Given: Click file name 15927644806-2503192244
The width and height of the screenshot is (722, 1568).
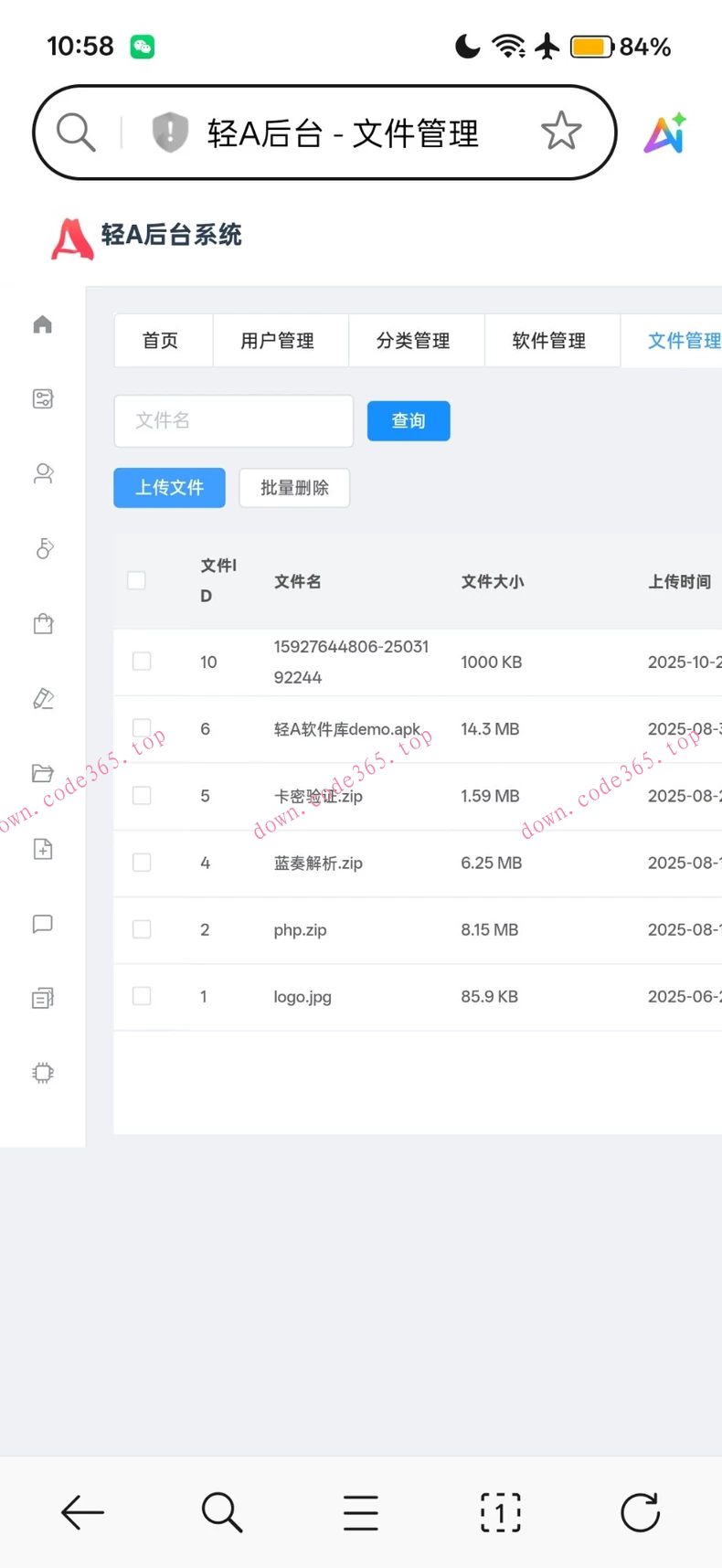Looking at the screenshot, I should (x=351, y=662).
